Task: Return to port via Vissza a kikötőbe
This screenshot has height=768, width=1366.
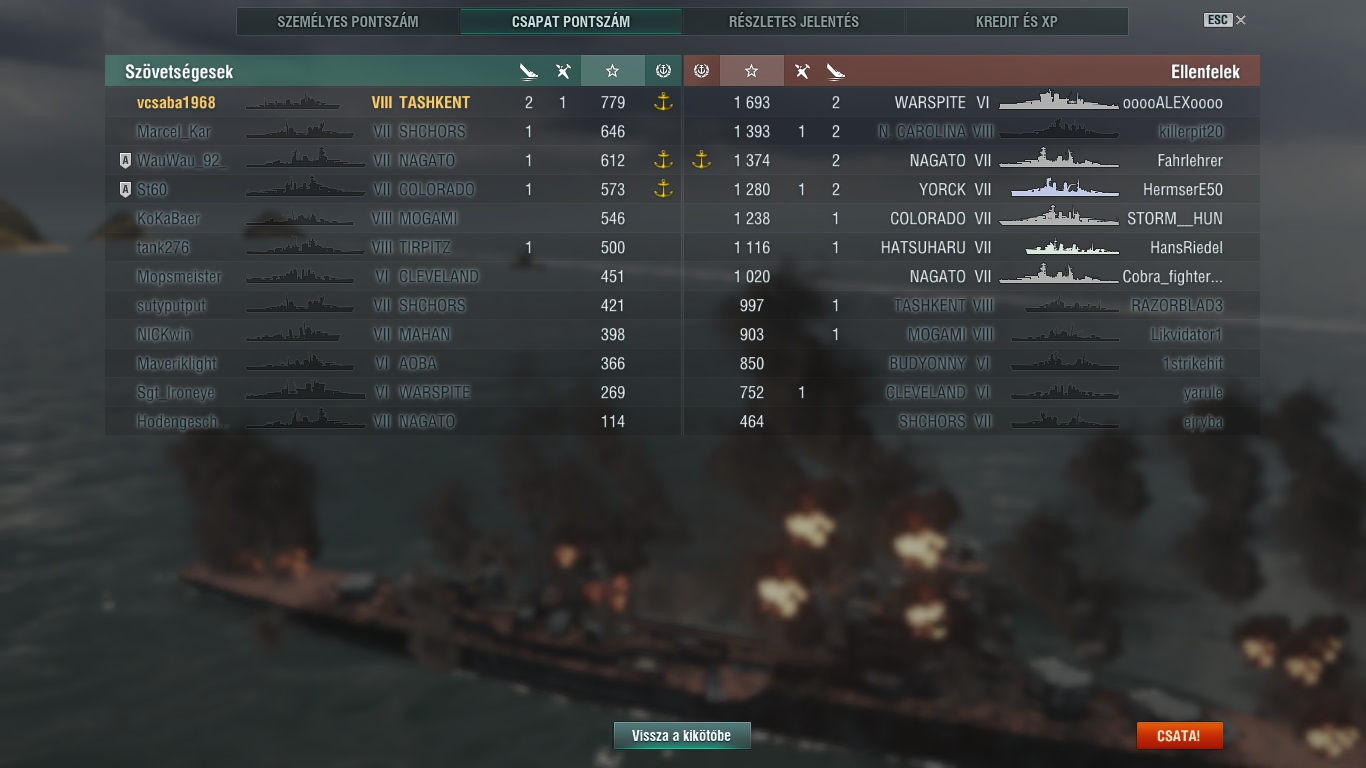Action: pos(682,736)
